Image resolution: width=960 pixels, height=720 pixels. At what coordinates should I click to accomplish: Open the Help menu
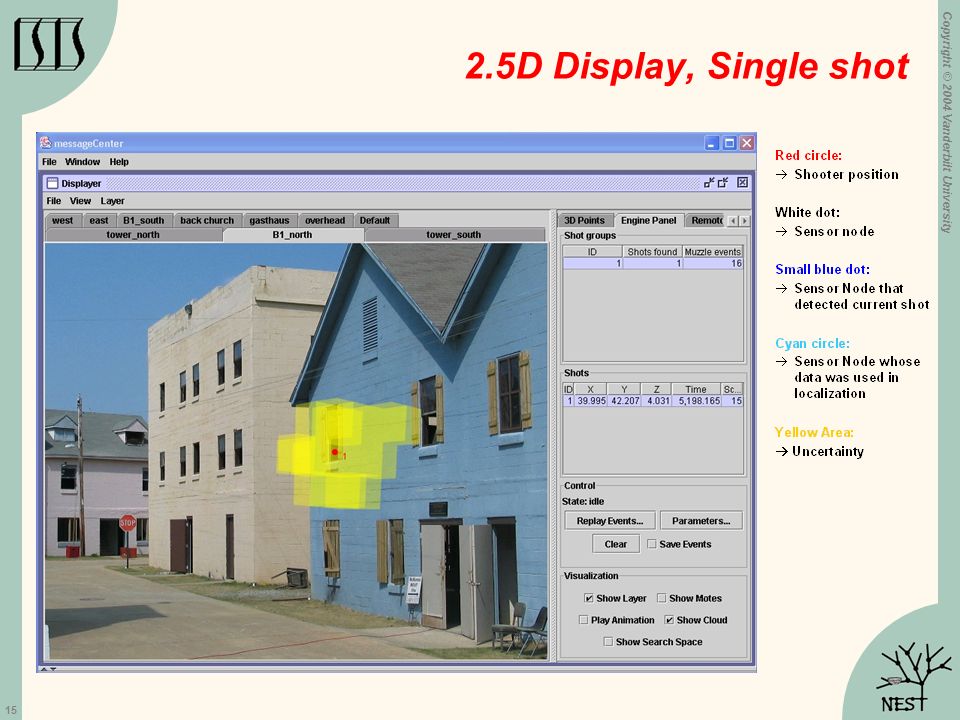click(119, 162)
